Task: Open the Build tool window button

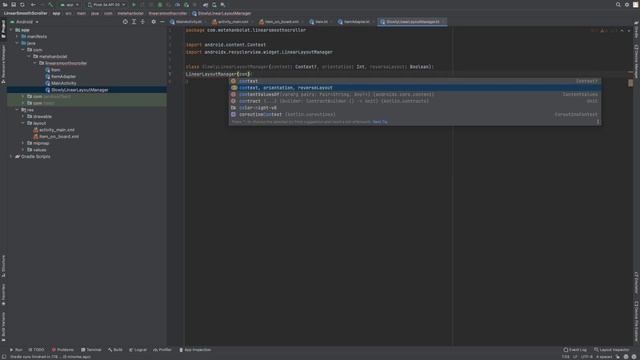Action: coord(115,350)
